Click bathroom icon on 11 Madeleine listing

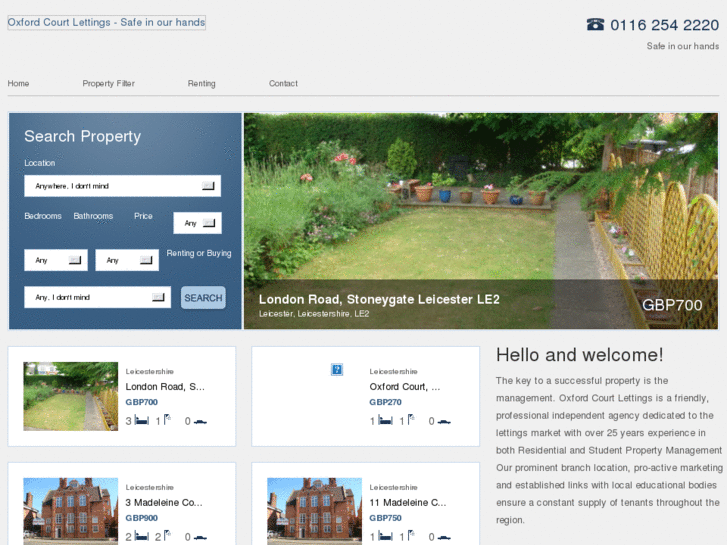coord(411,536)
